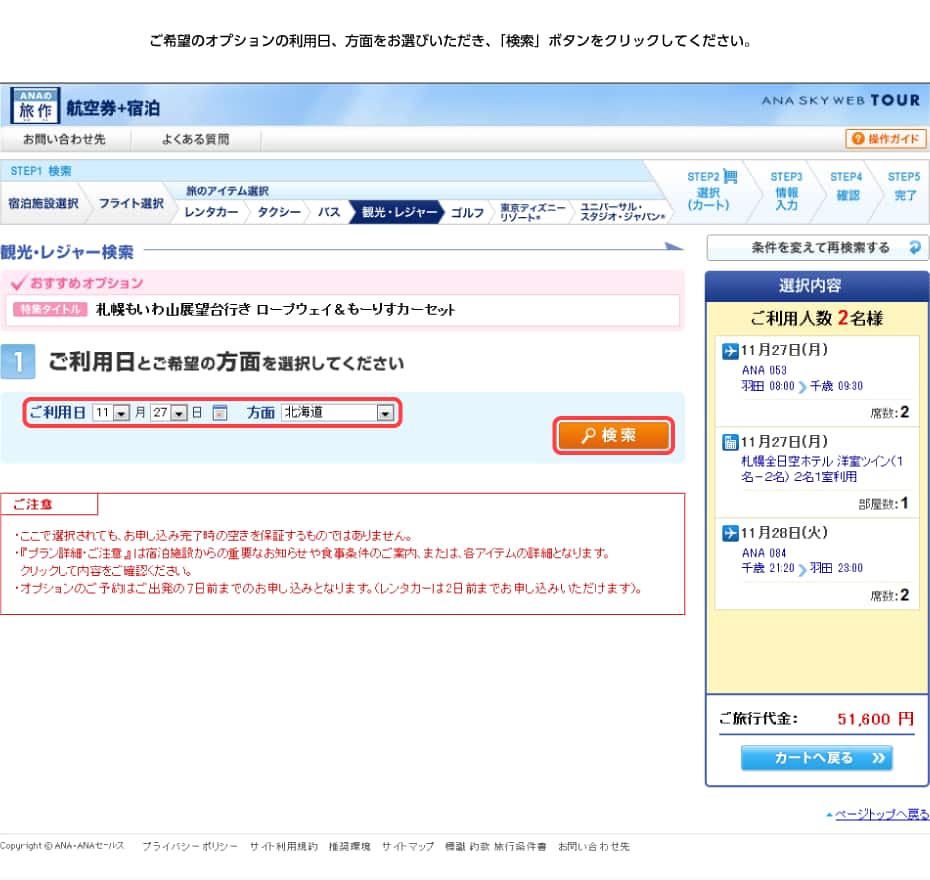The width and height of the screenshot is (930, 880).
Task: Click the first flight airplane icon
Action: 730,351
